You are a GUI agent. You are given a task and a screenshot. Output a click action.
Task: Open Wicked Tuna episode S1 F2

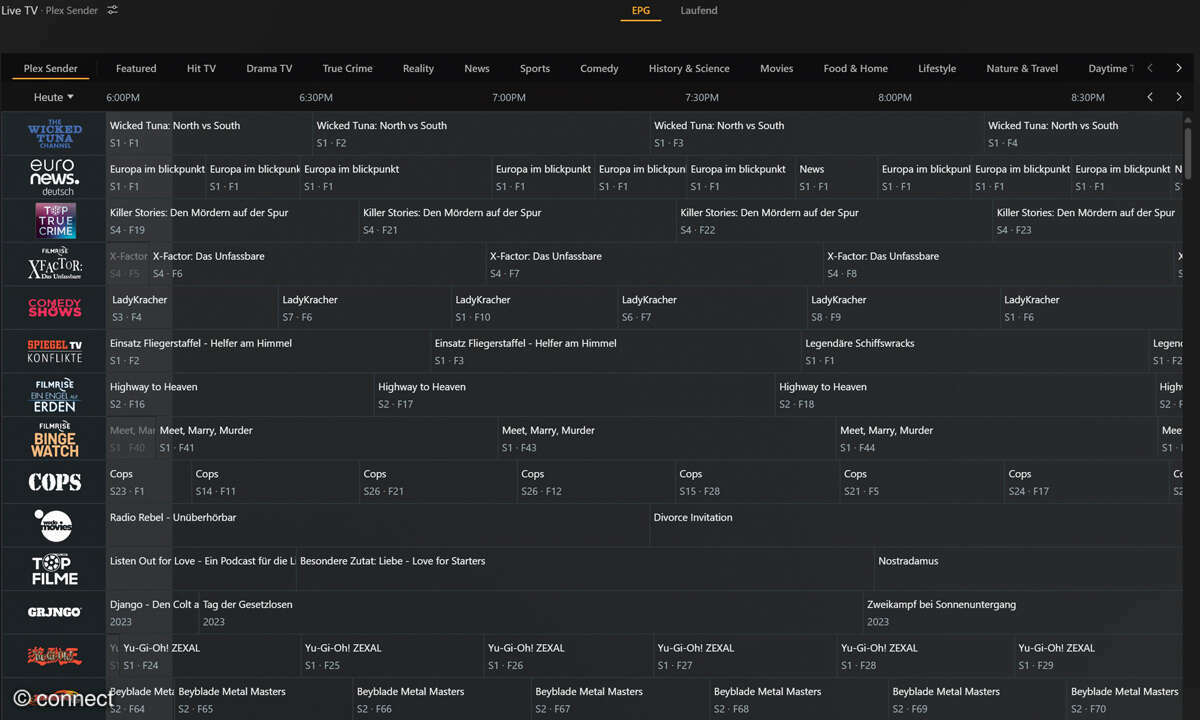(481, 134)
